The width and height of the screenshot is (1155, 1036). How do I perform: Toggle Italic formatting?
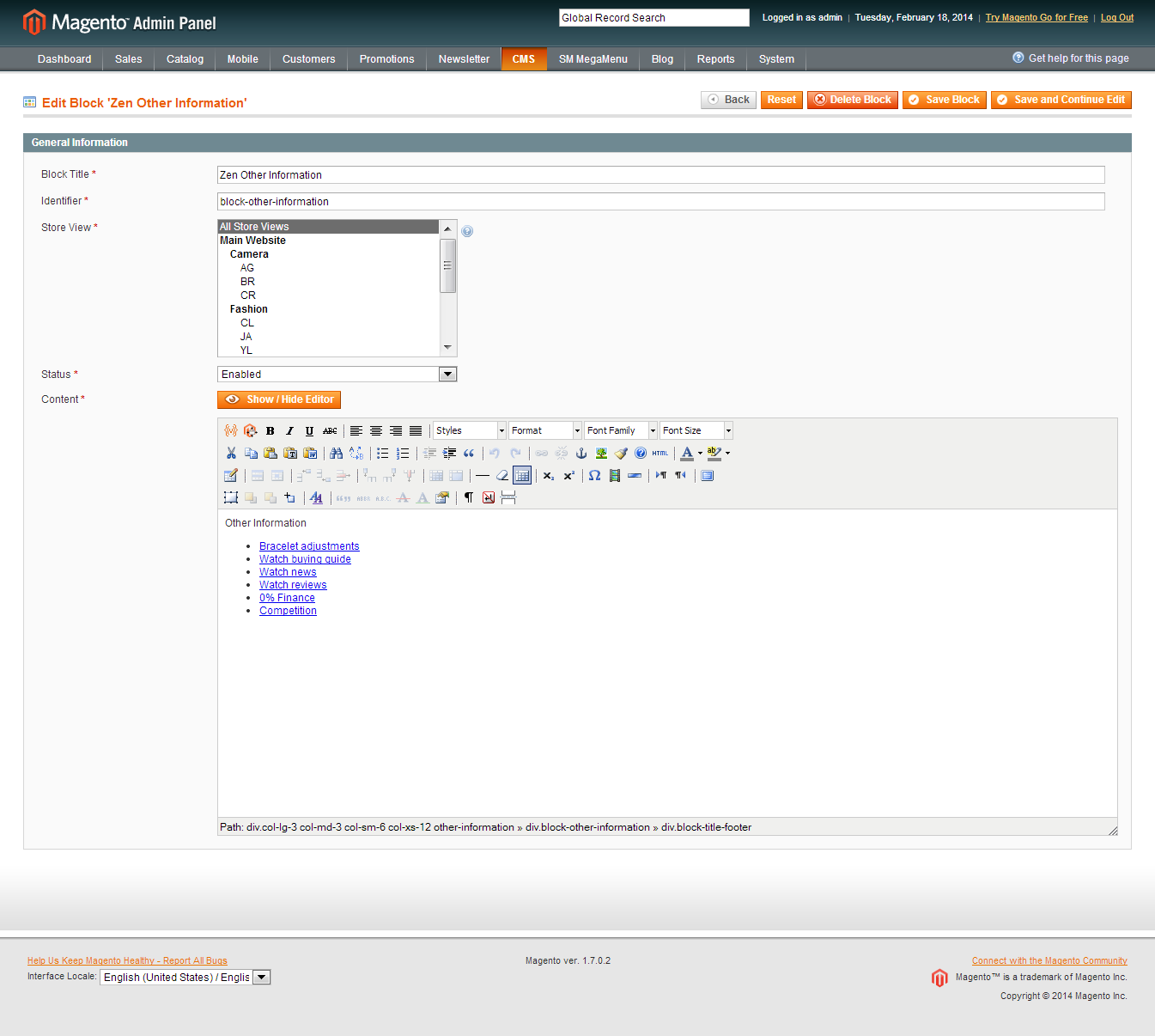pyautogui.click(x=289, y=430)
